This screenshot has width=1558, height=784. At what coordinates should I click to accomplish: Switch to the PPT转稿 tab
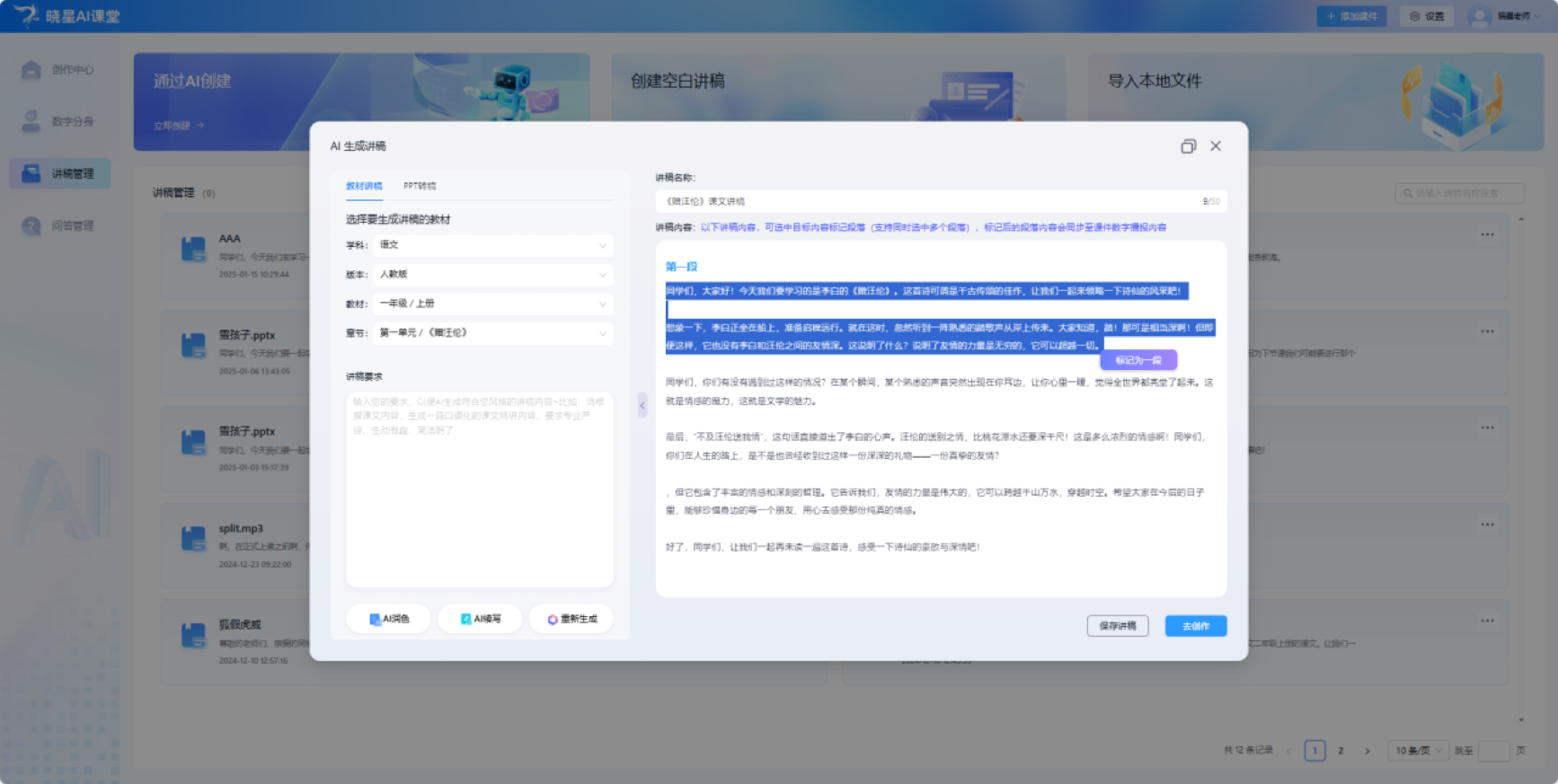[420, 186]
